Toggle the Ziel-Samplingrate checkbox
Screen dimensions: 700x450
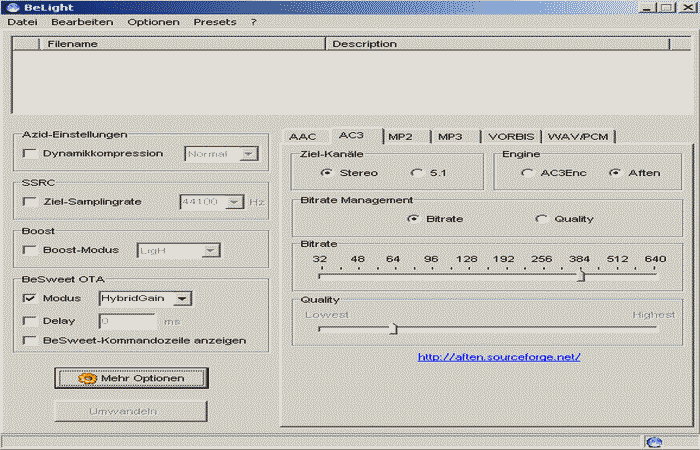pyautogui.click(x=30, y=202)
